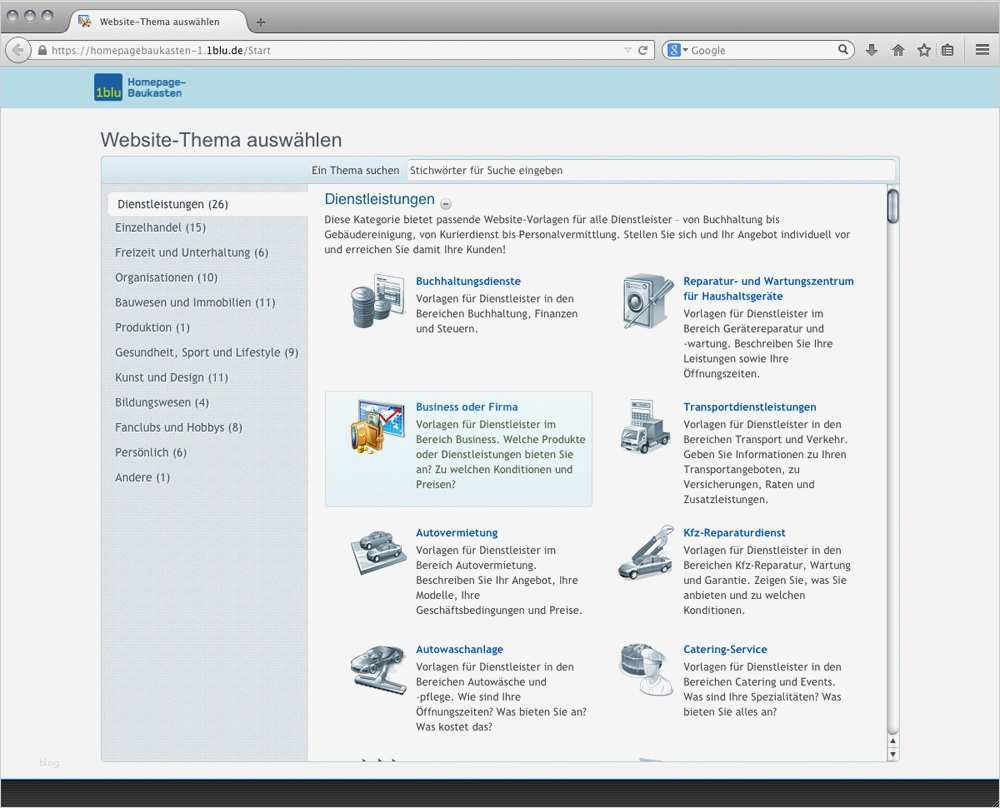1000x808 pixels.
Task: Click the theme list scrollbar thumb
Action: 893,207
